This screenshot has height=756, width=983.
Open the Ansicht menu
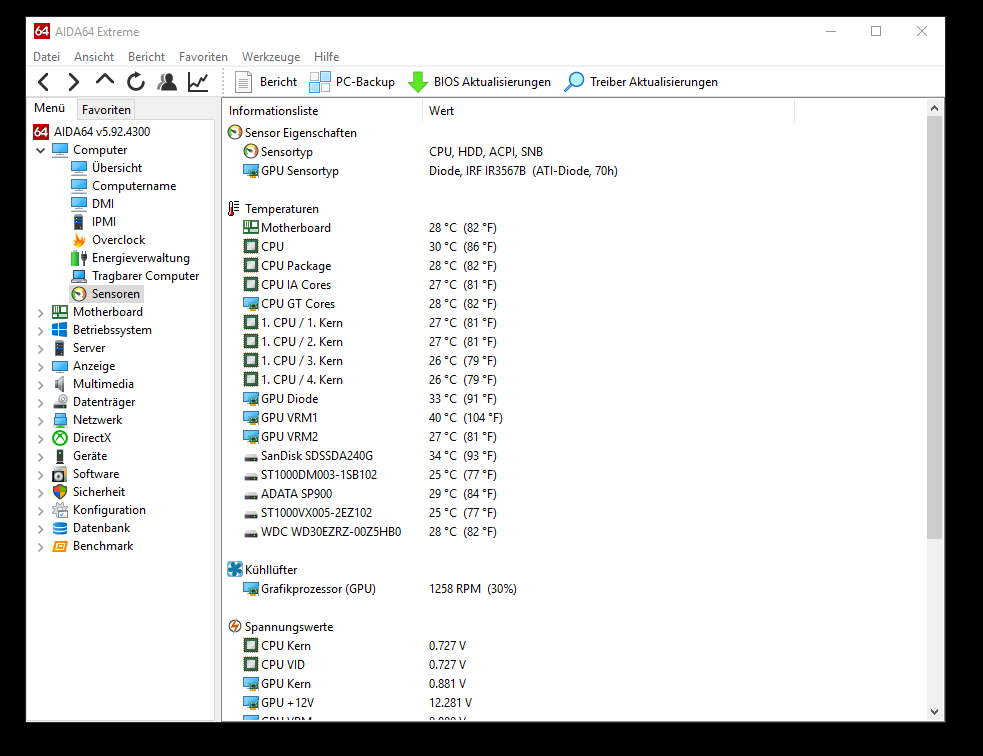coord(94,56)
